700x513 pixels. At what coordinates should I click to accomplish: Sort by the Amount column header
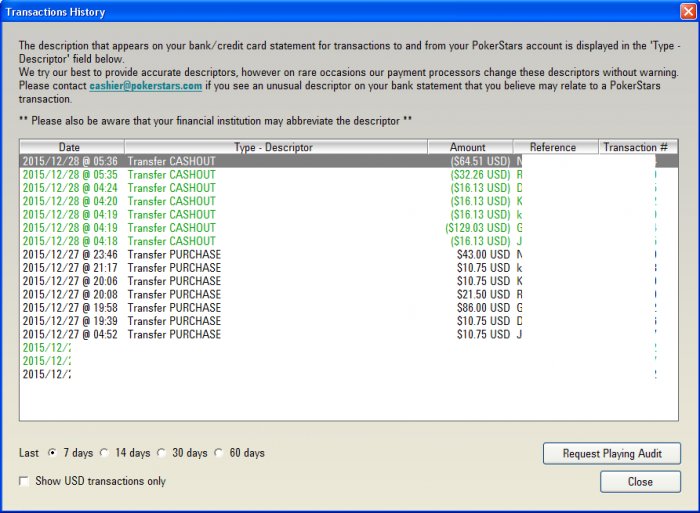pos(471,147)
